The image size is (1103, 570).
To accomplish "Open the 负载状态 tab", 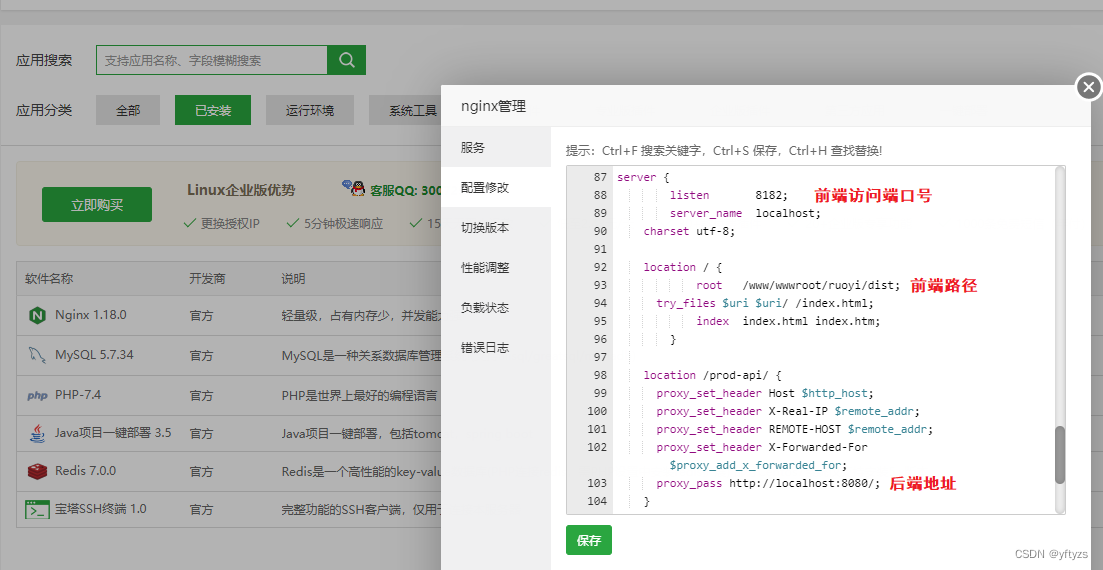I will pos(496,308).
